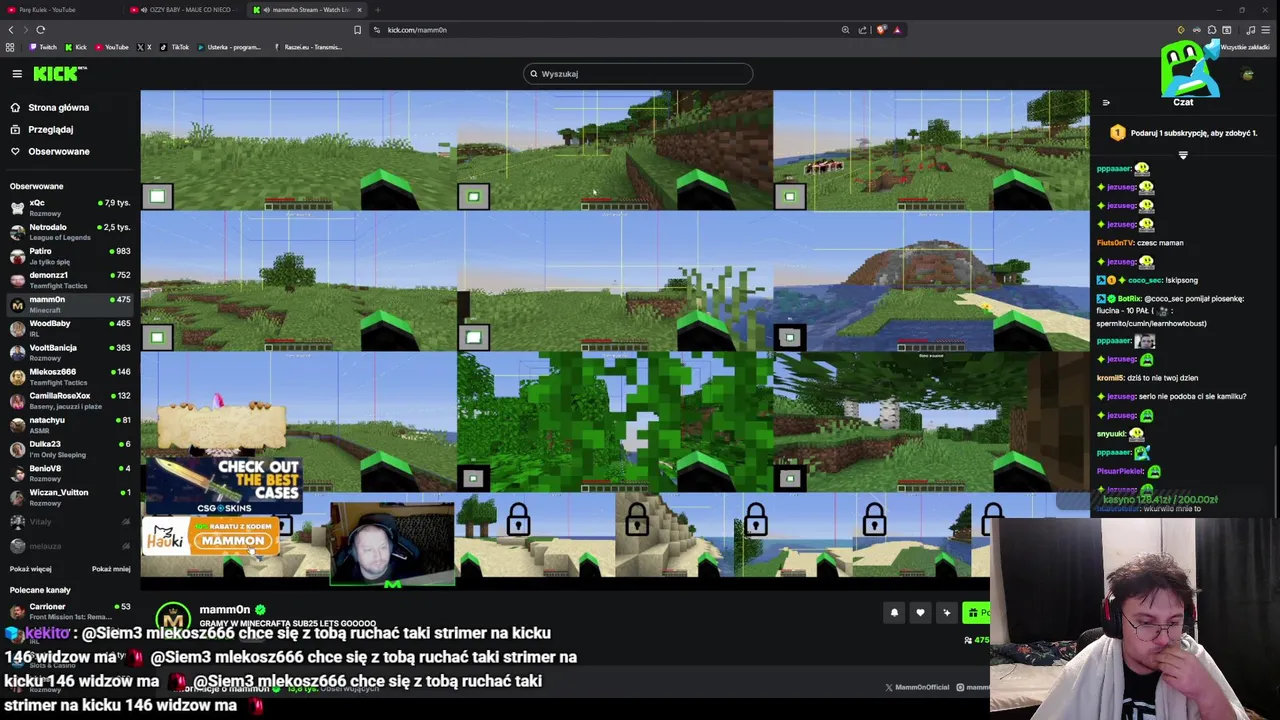The width and height of the screenshot is (1280, 720).
Task: Open the media control music note icon
Action: 1251,30
